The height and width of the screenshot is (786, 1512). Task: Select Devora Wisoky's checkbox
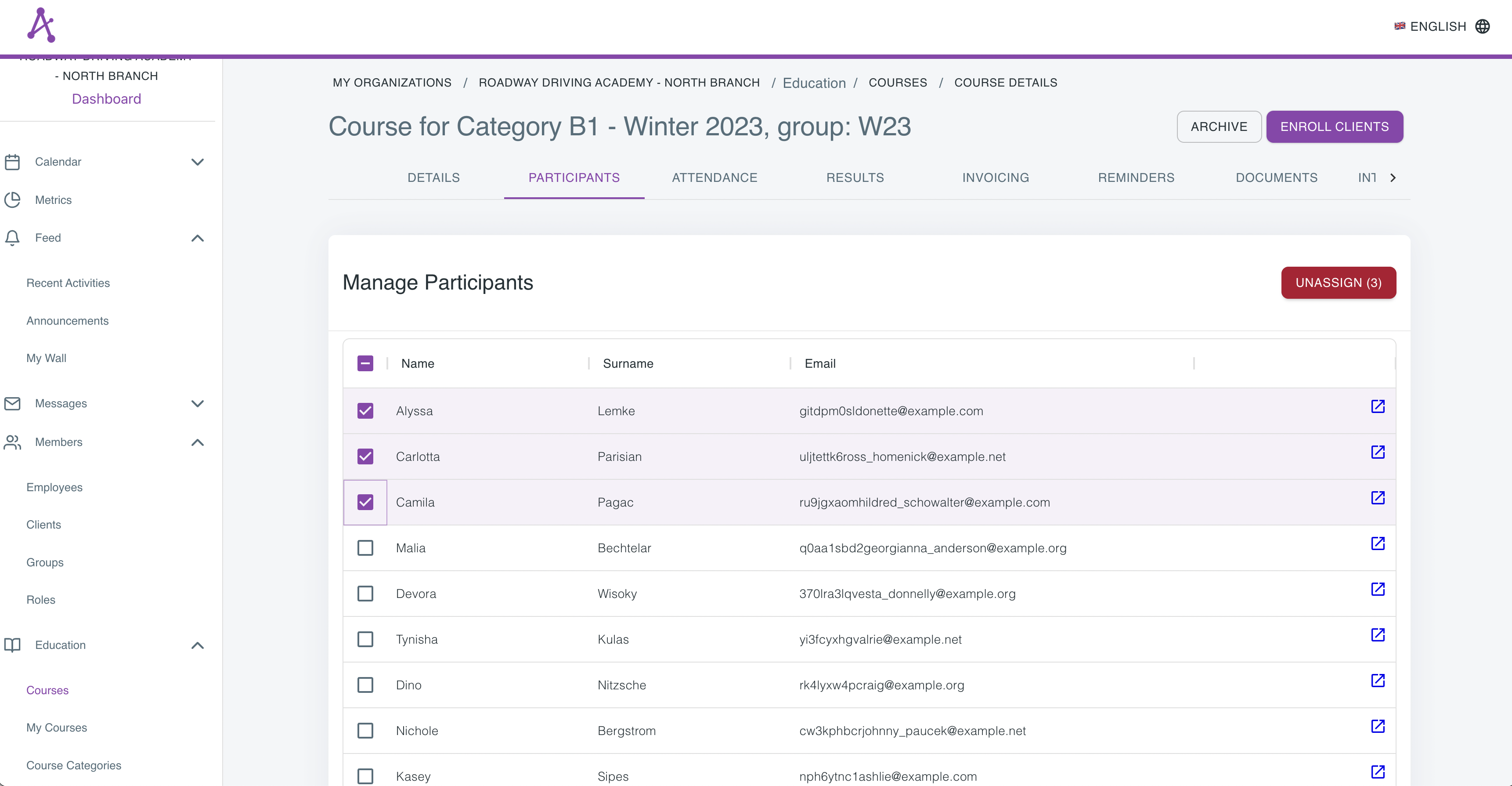(x=365, y=594)
